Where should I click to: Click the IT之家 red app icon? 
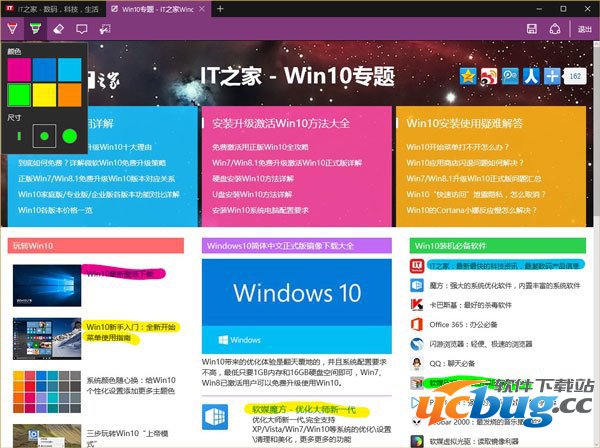point(417,266)
